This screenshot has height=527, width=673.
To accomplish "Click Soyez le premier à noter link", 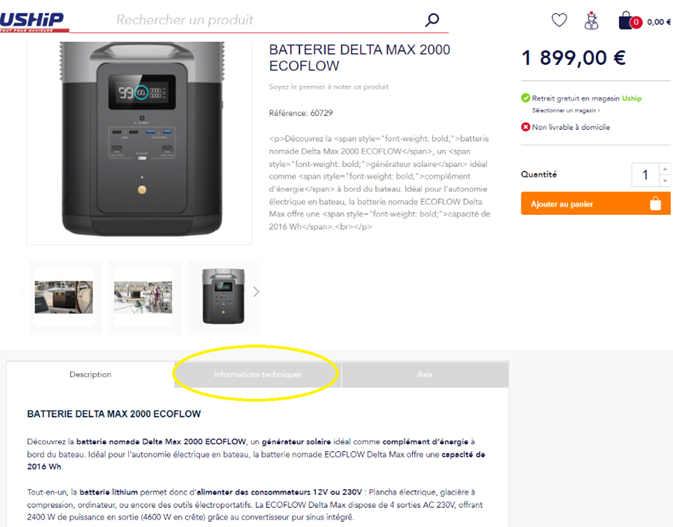I will pyautogui.click(x=328, y=87).
